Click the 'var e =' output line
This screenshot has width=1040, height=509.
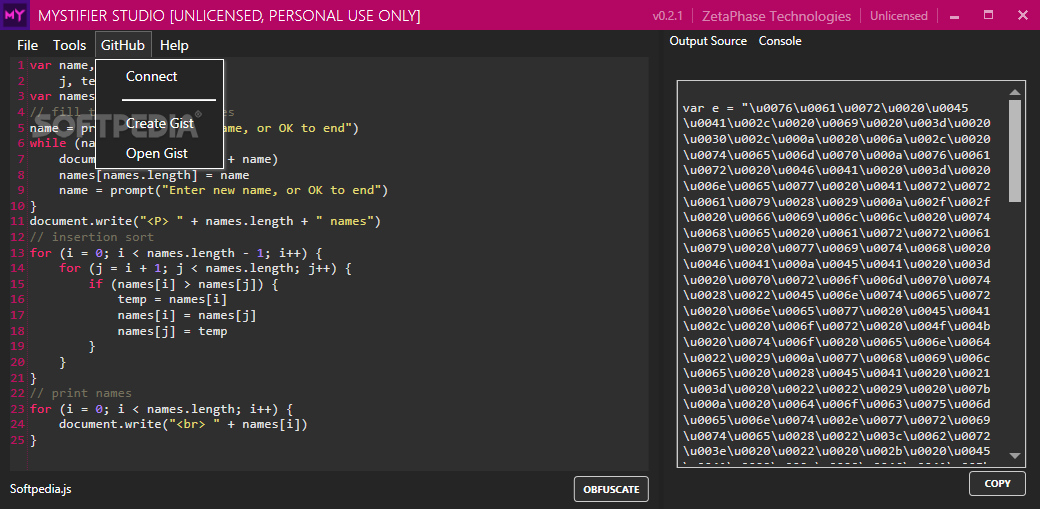(x=826, y=108)
